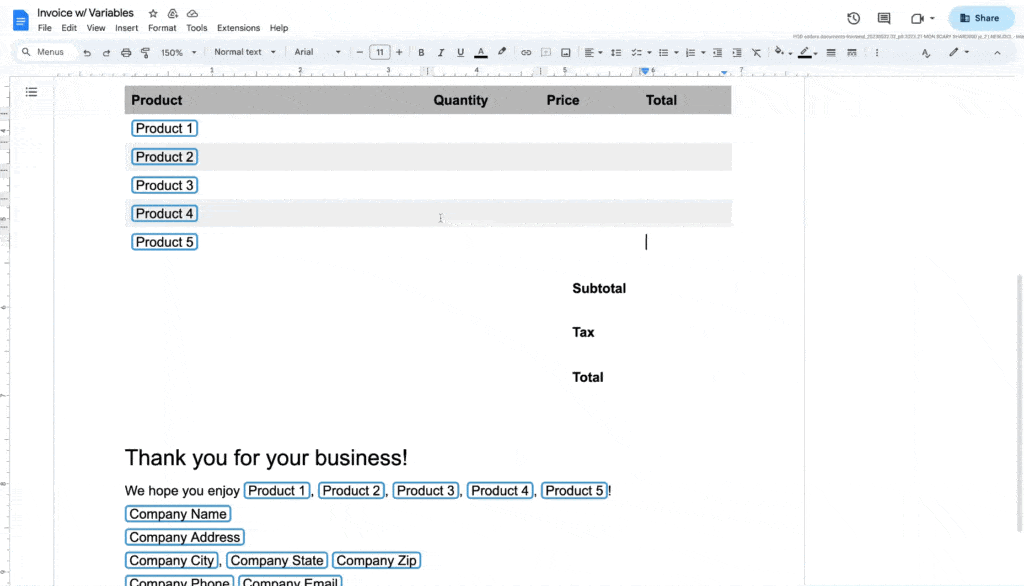This screenshot has height=586, width=1024.
Task: Undo the last action
Action: tap(87, 53)
